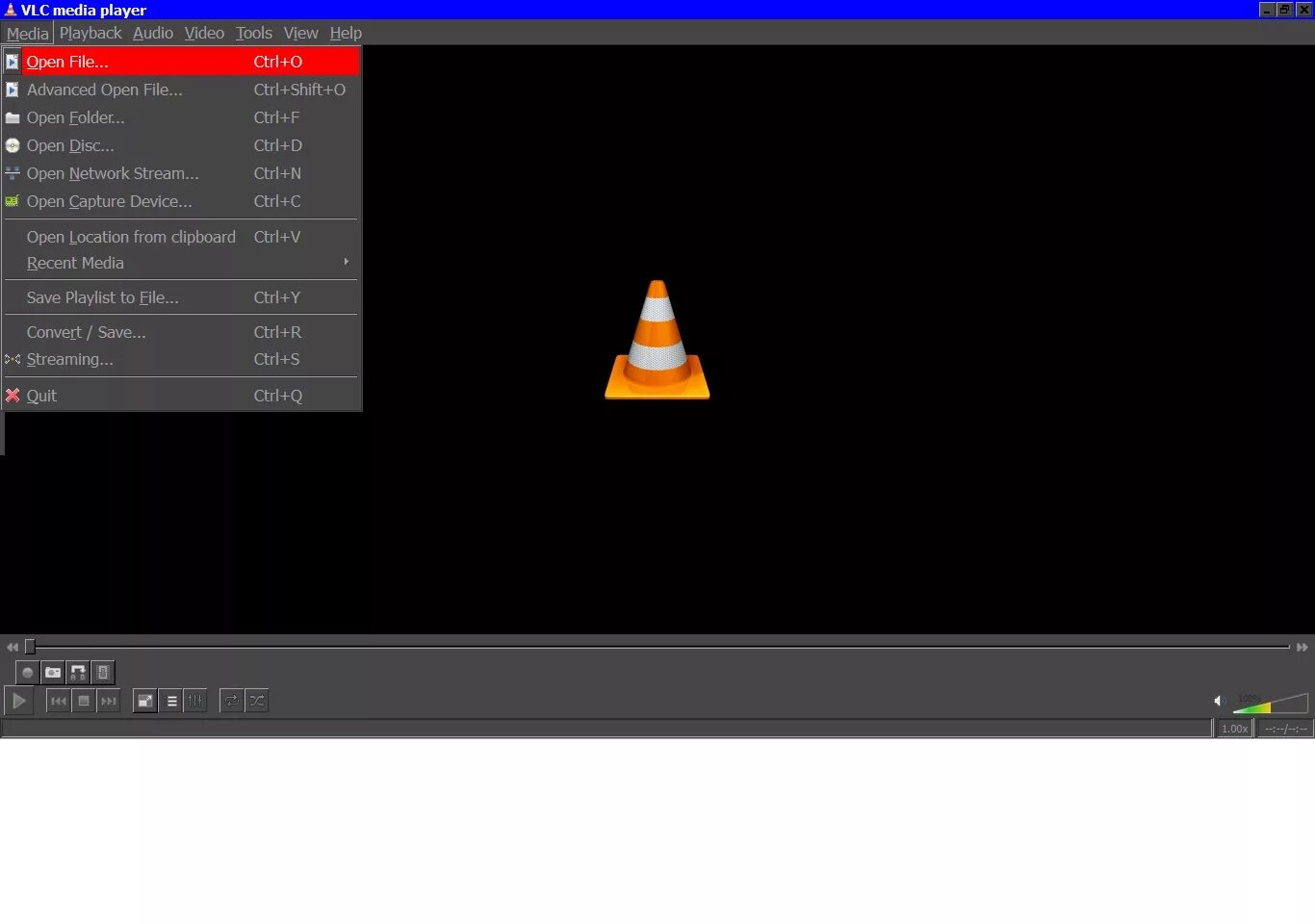Choose Open Disc... from the Media menu
The image size is (1315, 924).
(x=181, y=145)
